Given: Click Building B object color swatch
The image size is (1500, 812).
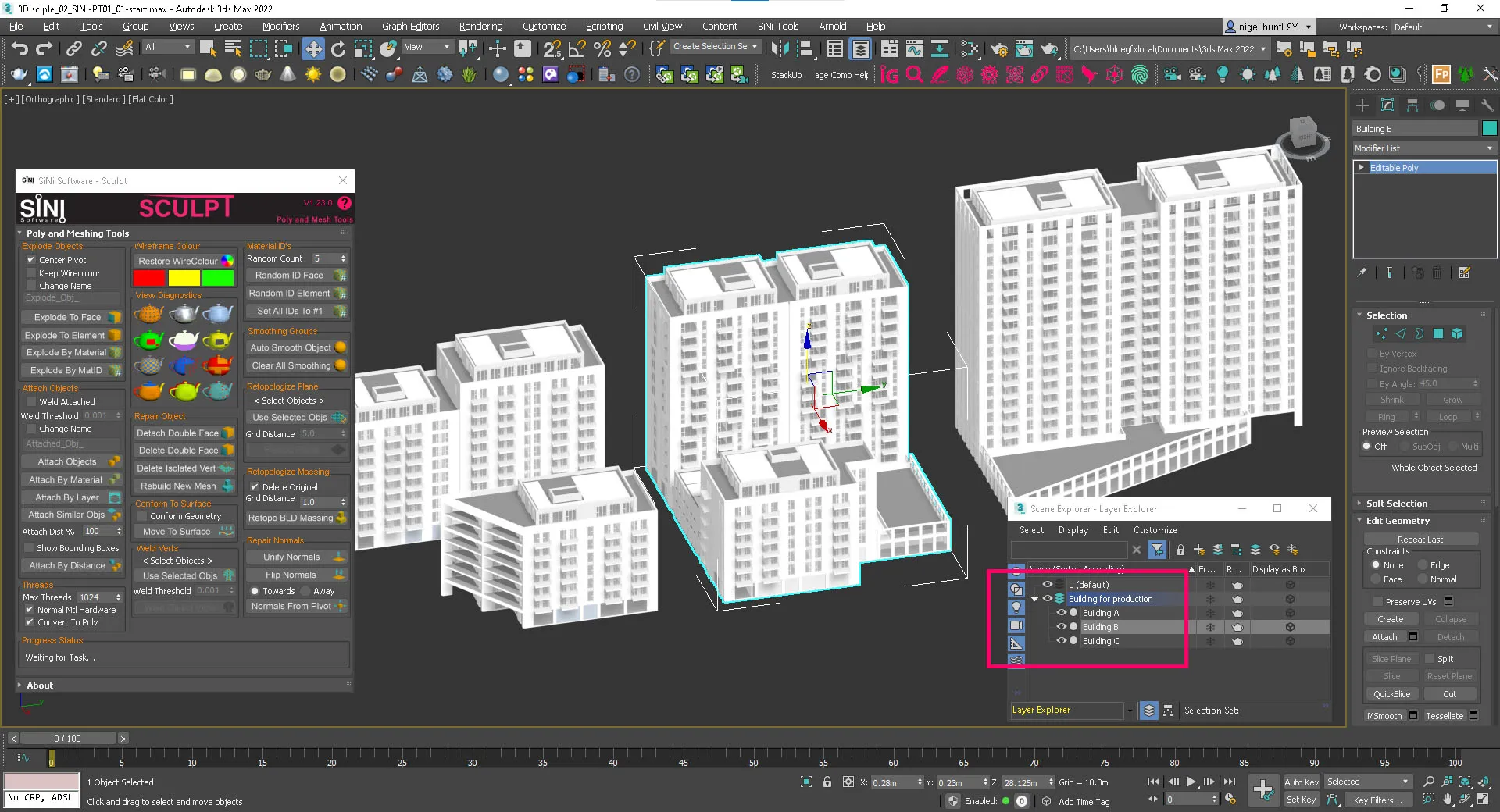Looking at the screenshot, I should tap(1489, 129).
